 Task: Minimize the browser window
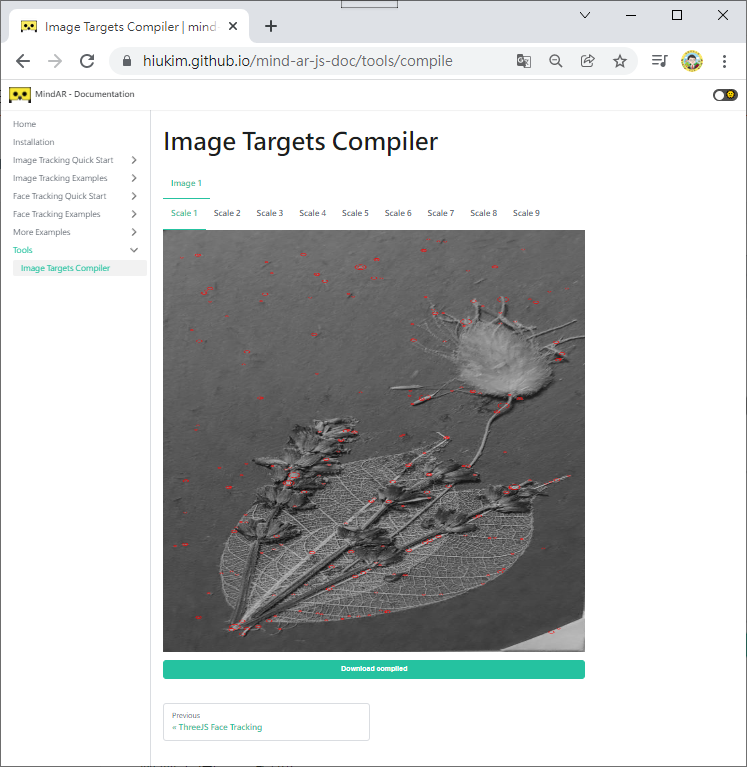pyautogui.click(x=631, y=15)
